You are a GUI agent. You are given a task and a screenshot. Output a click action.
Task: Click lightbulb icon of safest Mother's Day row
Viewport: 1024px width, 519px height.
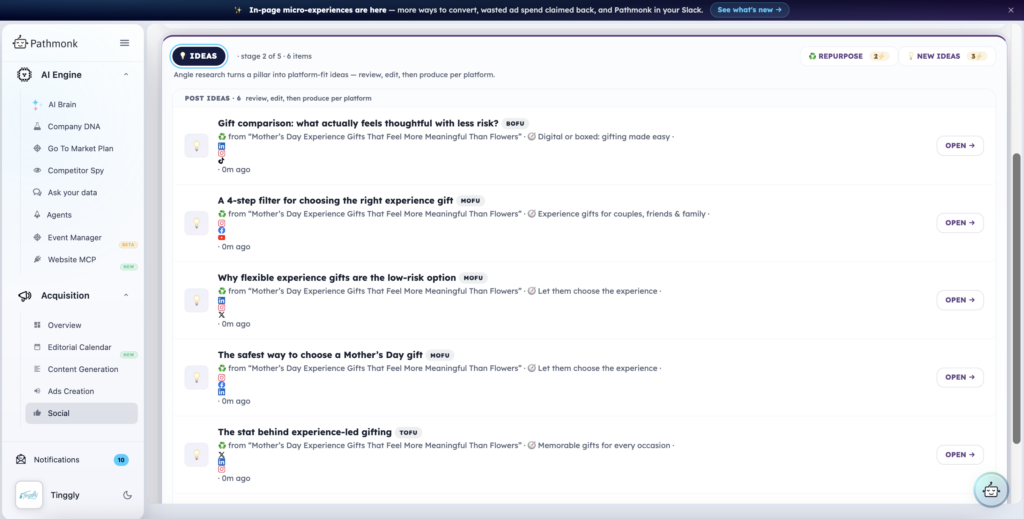[197, 377]
